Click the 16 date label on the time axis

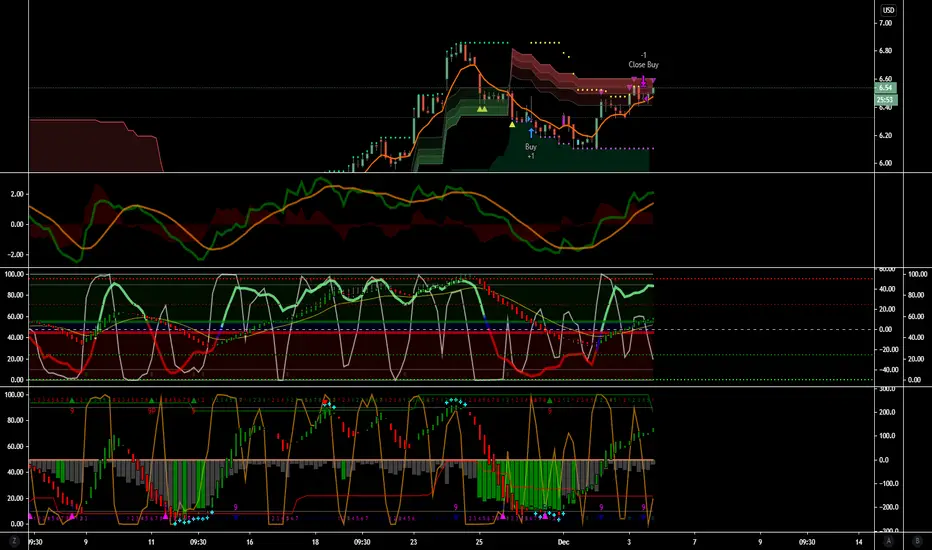pos(250,542)
